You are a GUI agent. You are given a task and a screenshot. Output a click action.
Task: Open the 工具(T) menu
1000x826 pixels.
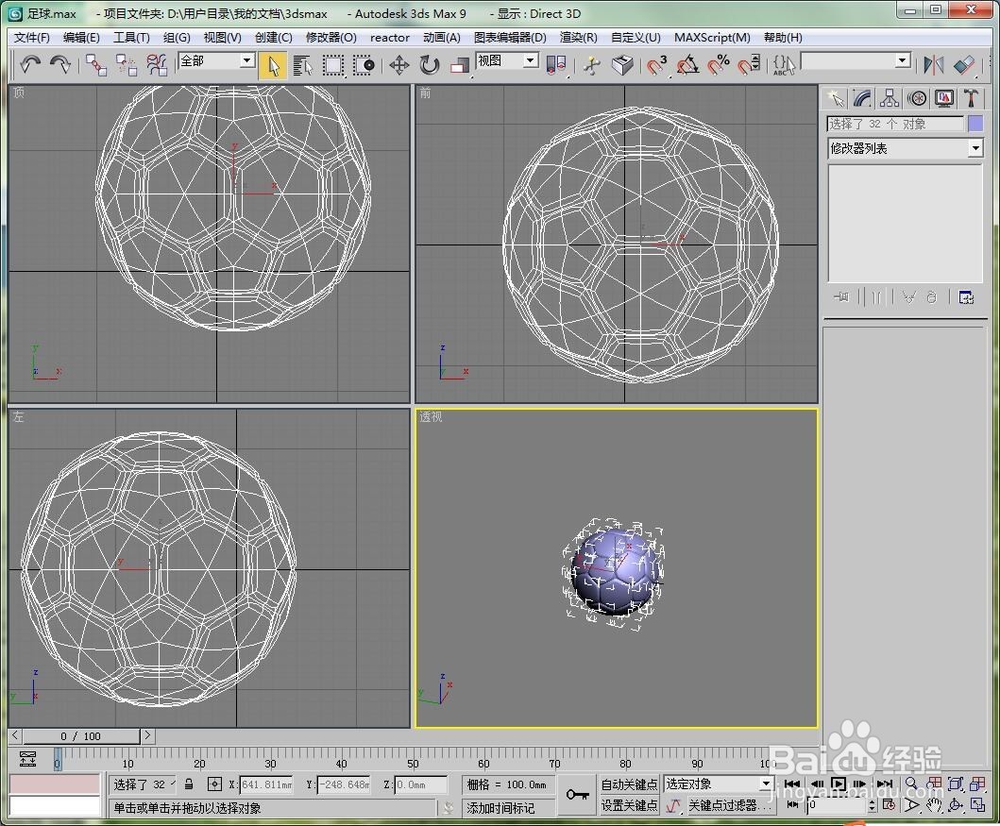131,38
